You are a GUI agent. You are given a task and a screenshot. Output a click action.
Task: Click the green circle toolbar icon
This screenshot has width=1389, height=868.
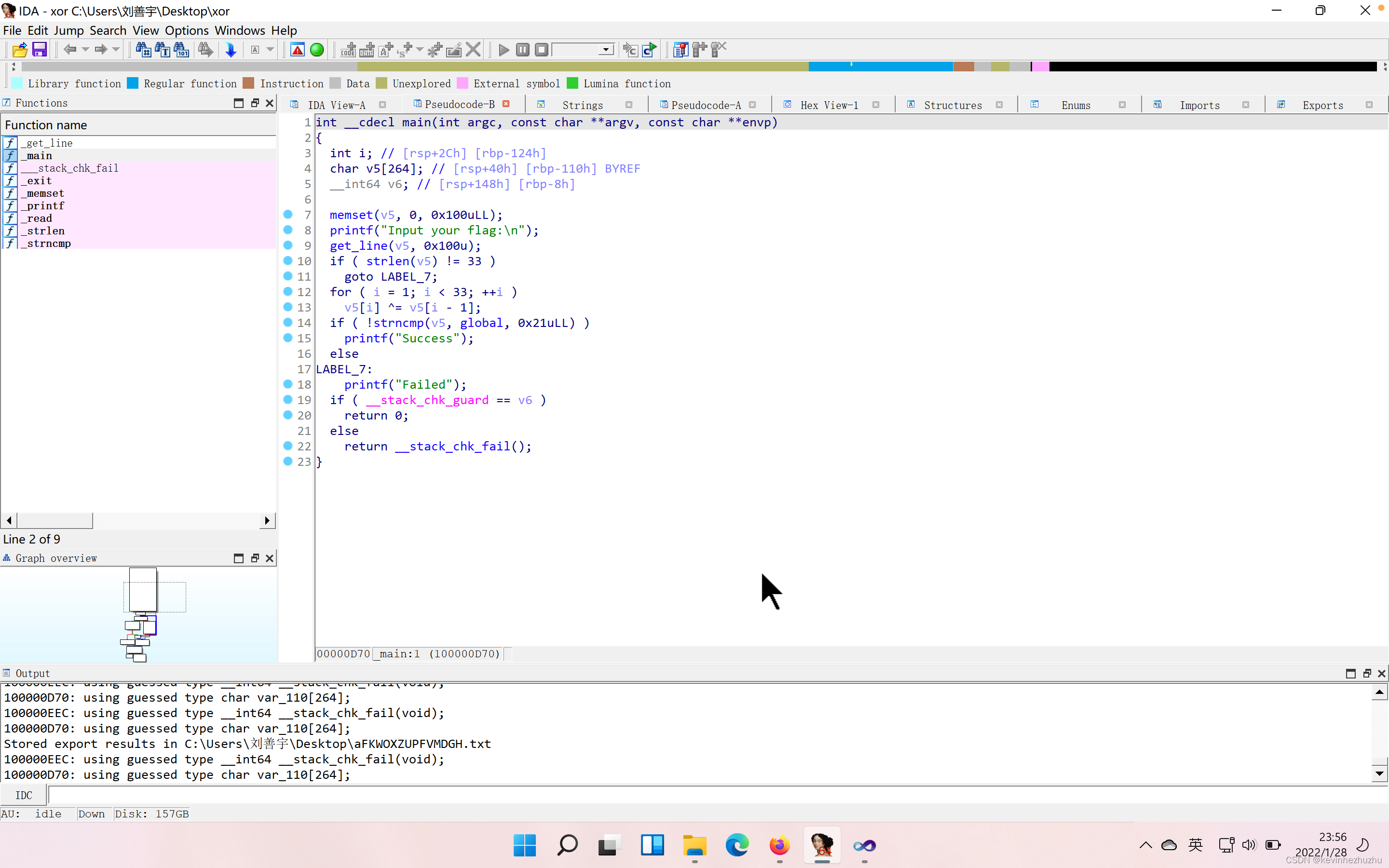point(317,50)
